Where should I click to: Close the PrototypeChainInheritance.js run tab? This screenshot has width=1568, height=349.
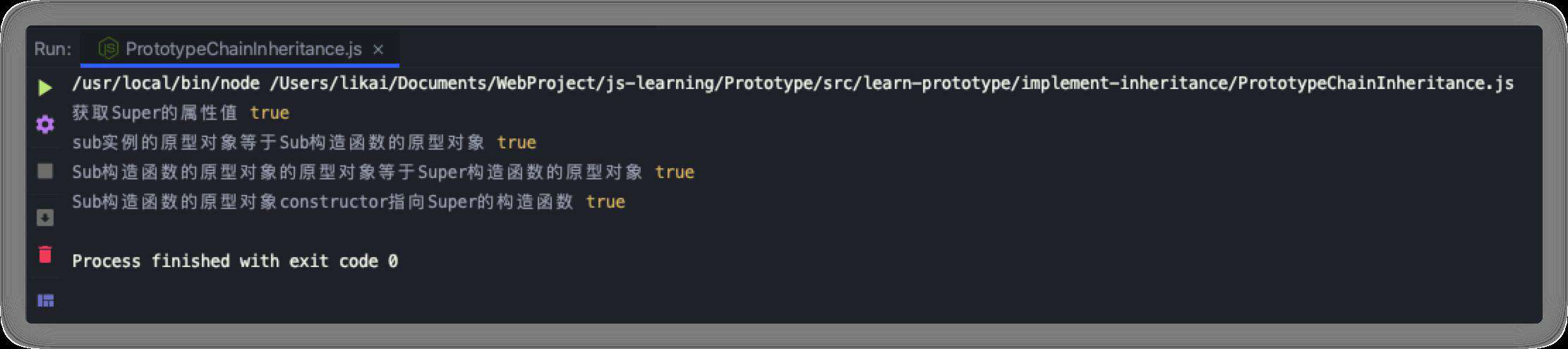378,49
